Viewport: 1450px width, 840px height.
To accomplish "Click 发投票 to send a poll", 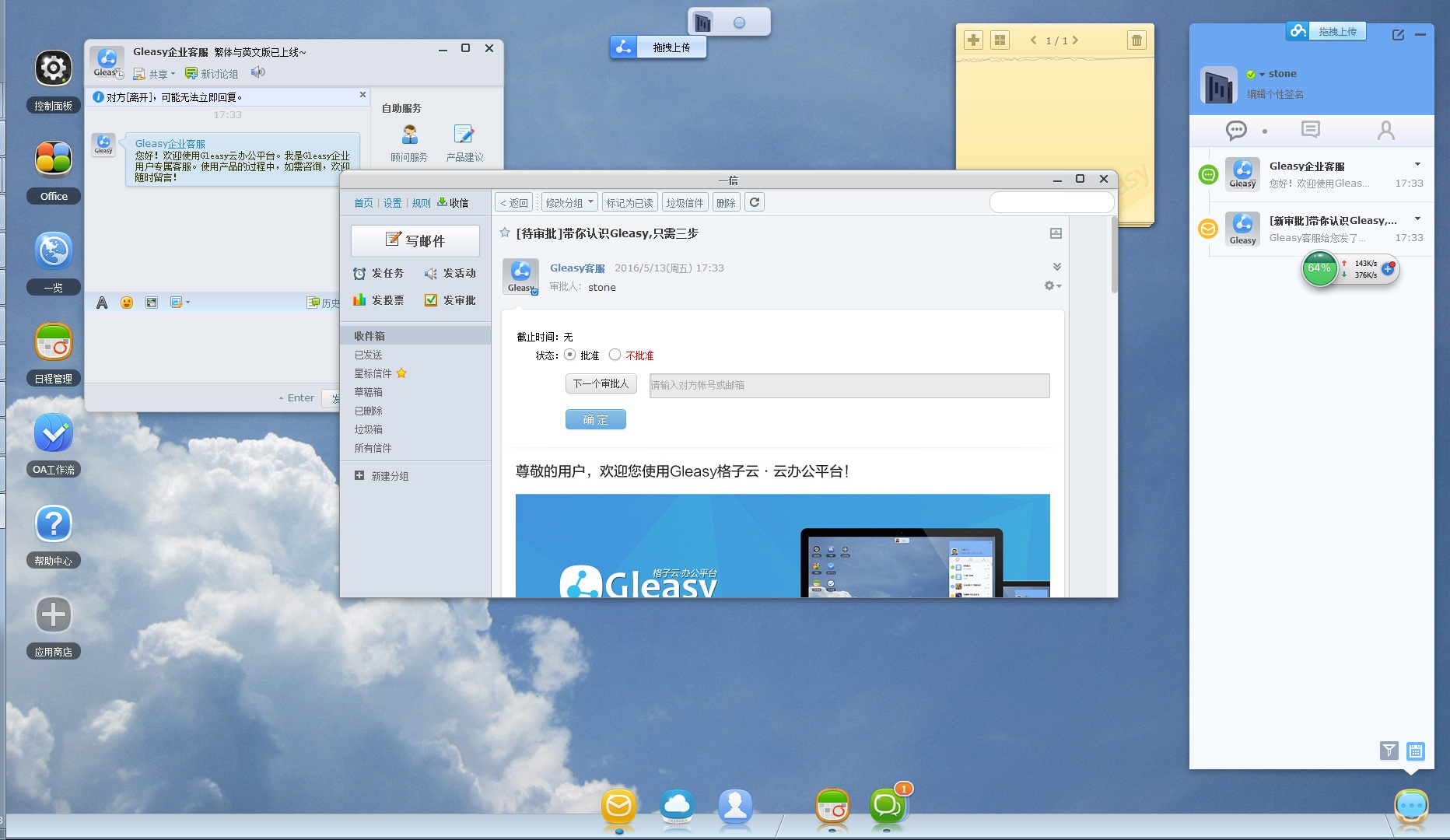I will (378, 300).
